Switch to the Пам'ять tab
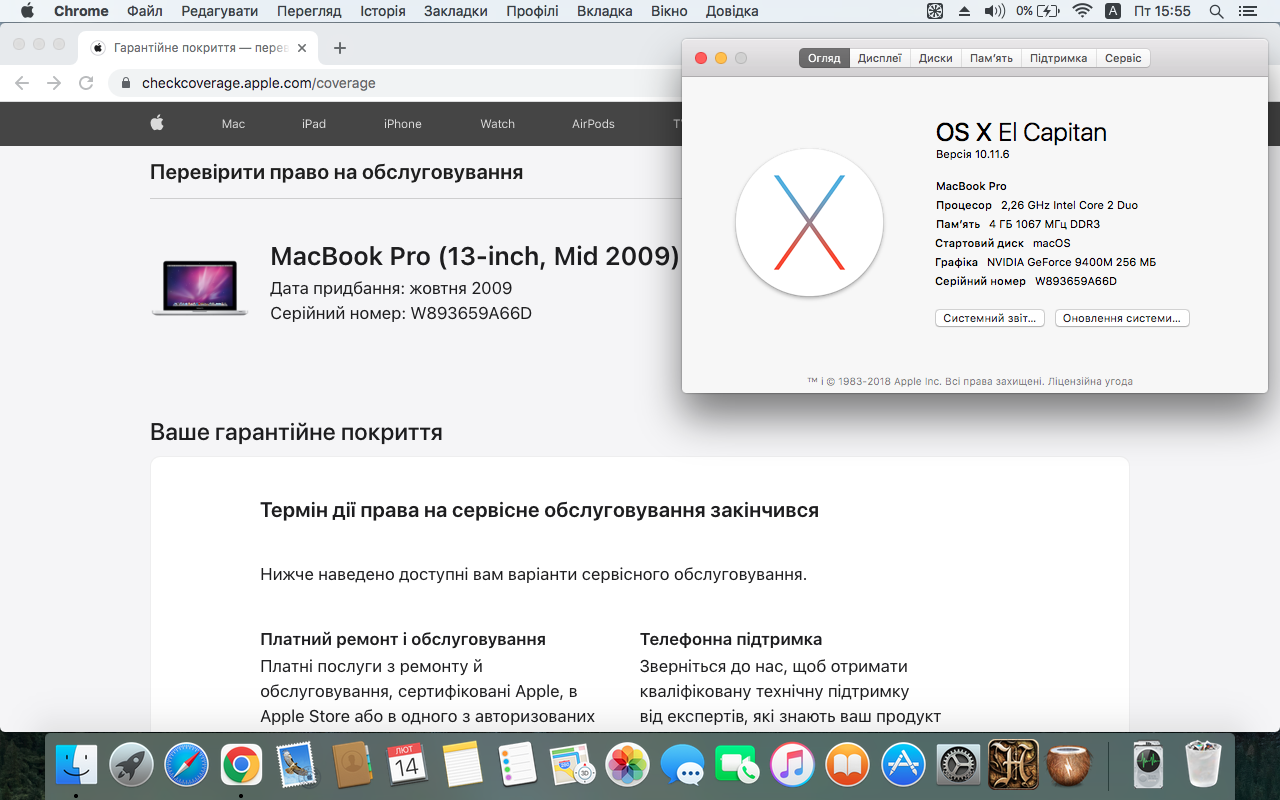The image size is (1280, 800). coord(991,58)
